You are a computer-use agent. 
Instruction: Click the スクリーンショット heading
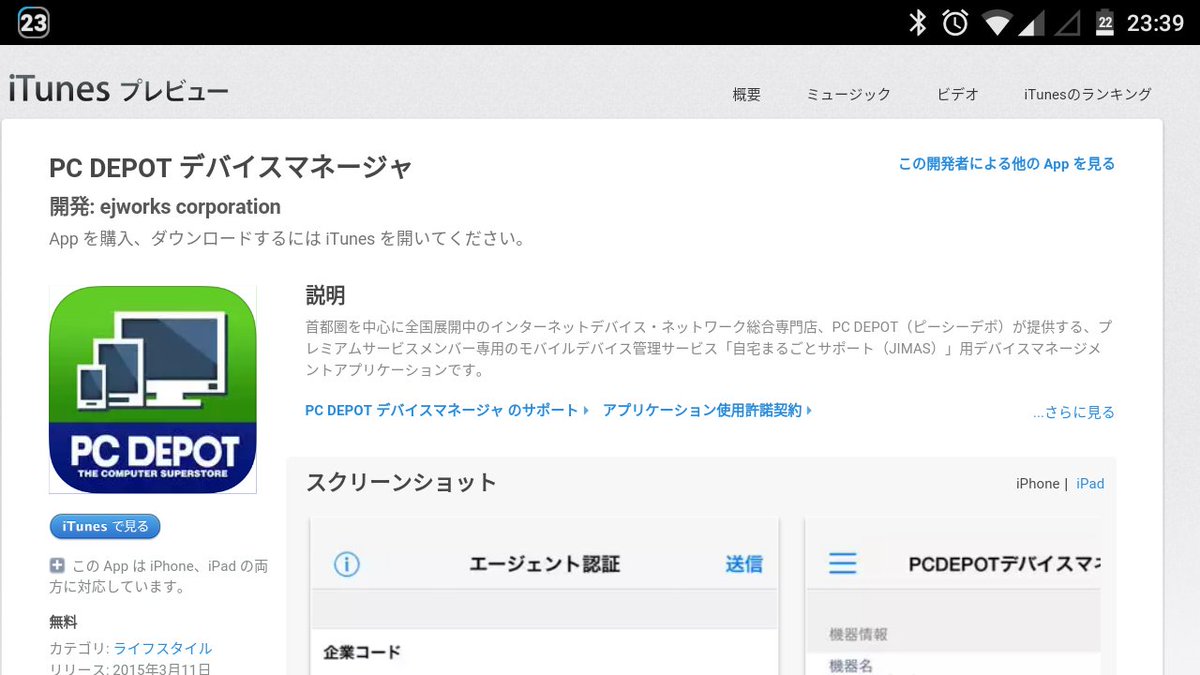pyautogui.click(x=401, y=482)
